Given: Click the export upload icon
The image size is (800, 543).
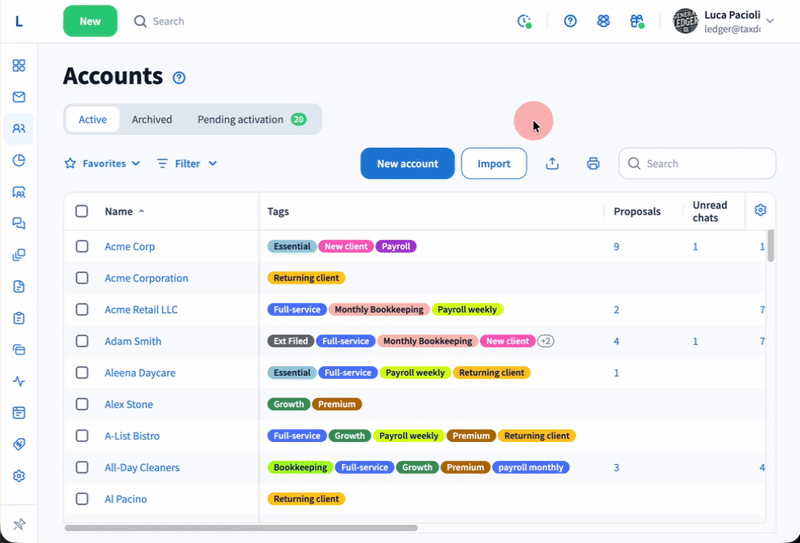Looking at the screenshot, I should pyautogui.click(x=552, y=164).
